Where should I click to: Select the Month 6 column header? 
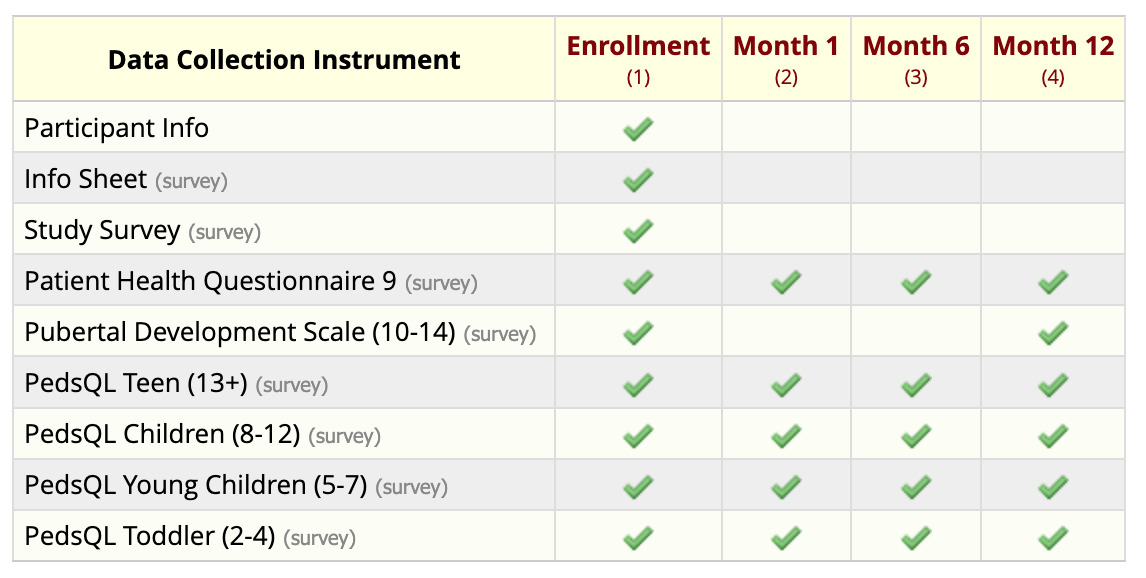[916, 58]
